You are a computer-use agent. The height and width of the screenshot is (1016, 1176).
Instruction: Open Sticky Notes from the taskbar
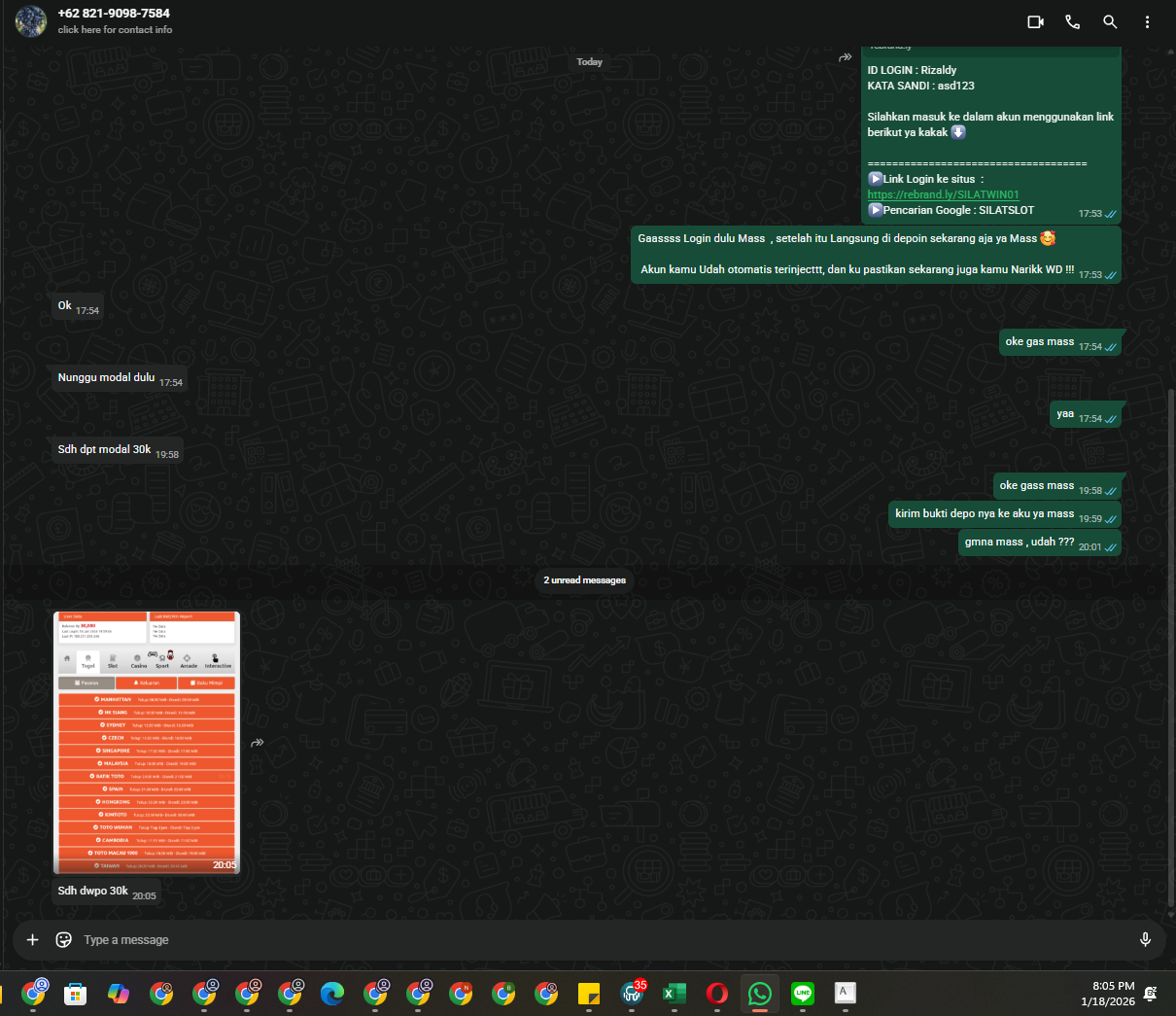(x=588, y=994)
